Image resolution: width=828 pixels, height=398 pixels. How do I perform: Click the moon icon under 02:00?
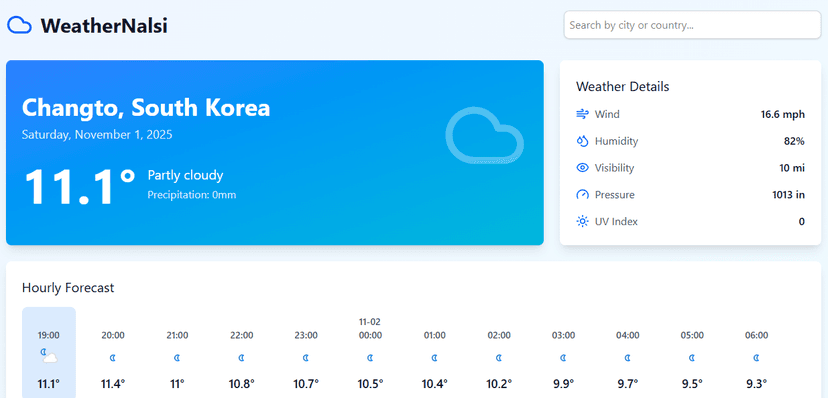[x=499, y=358]
